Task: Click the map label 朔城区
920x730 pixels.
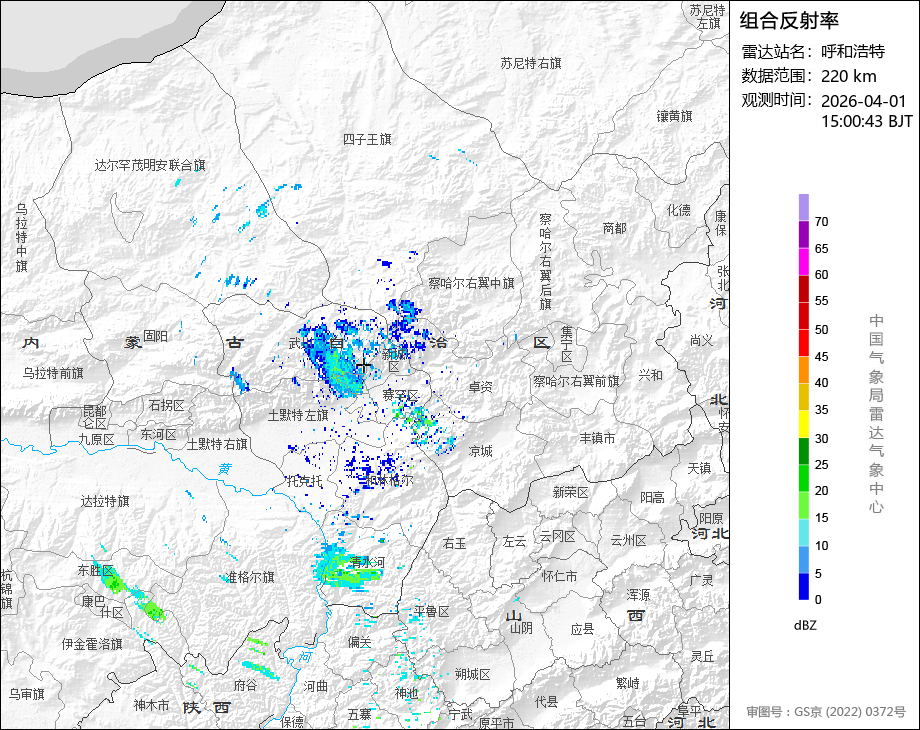Action: [x=472, y=674]
